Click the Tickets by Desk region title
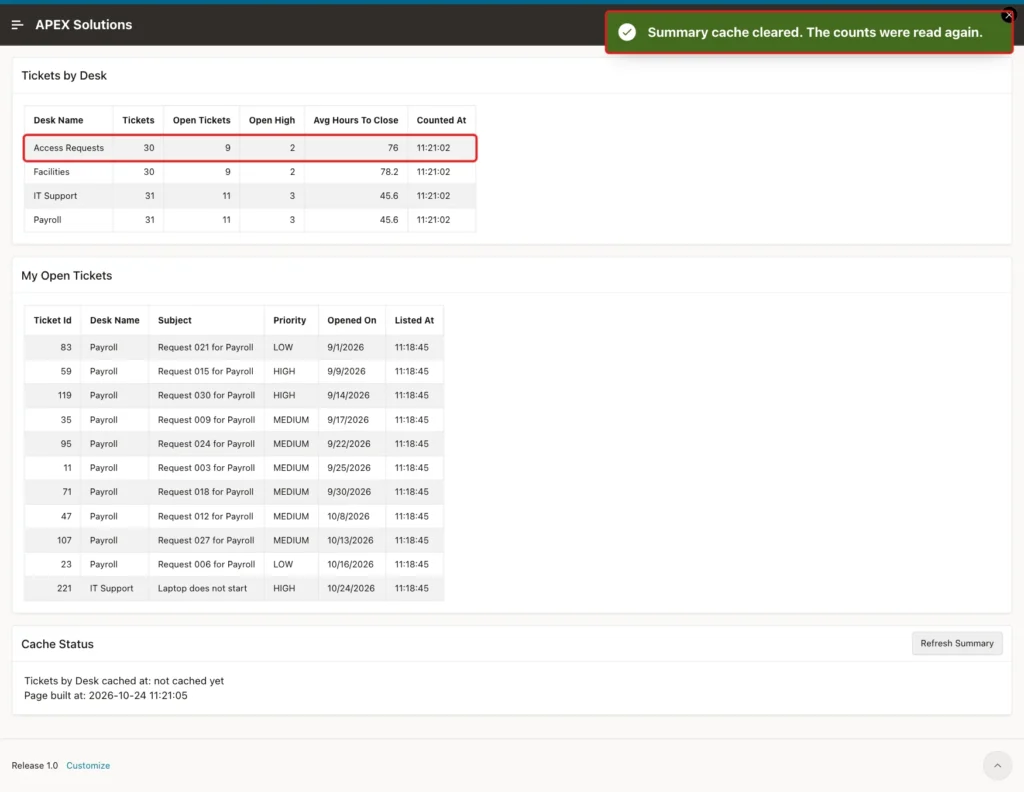The height and width of the screenshot is (792, 1024). [x=64, y=76]
